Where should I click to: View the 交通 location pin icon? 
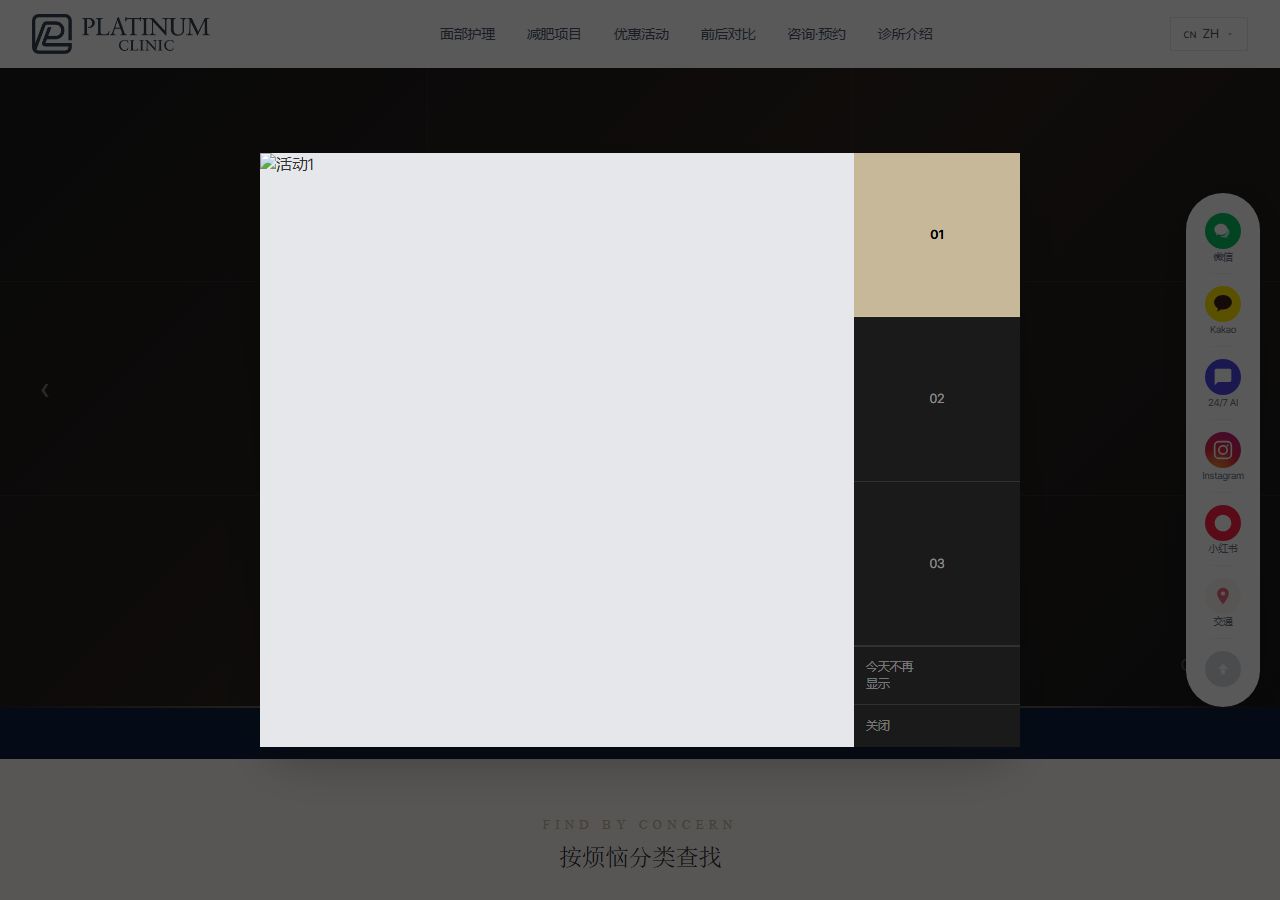click(x=1222, y=596)
